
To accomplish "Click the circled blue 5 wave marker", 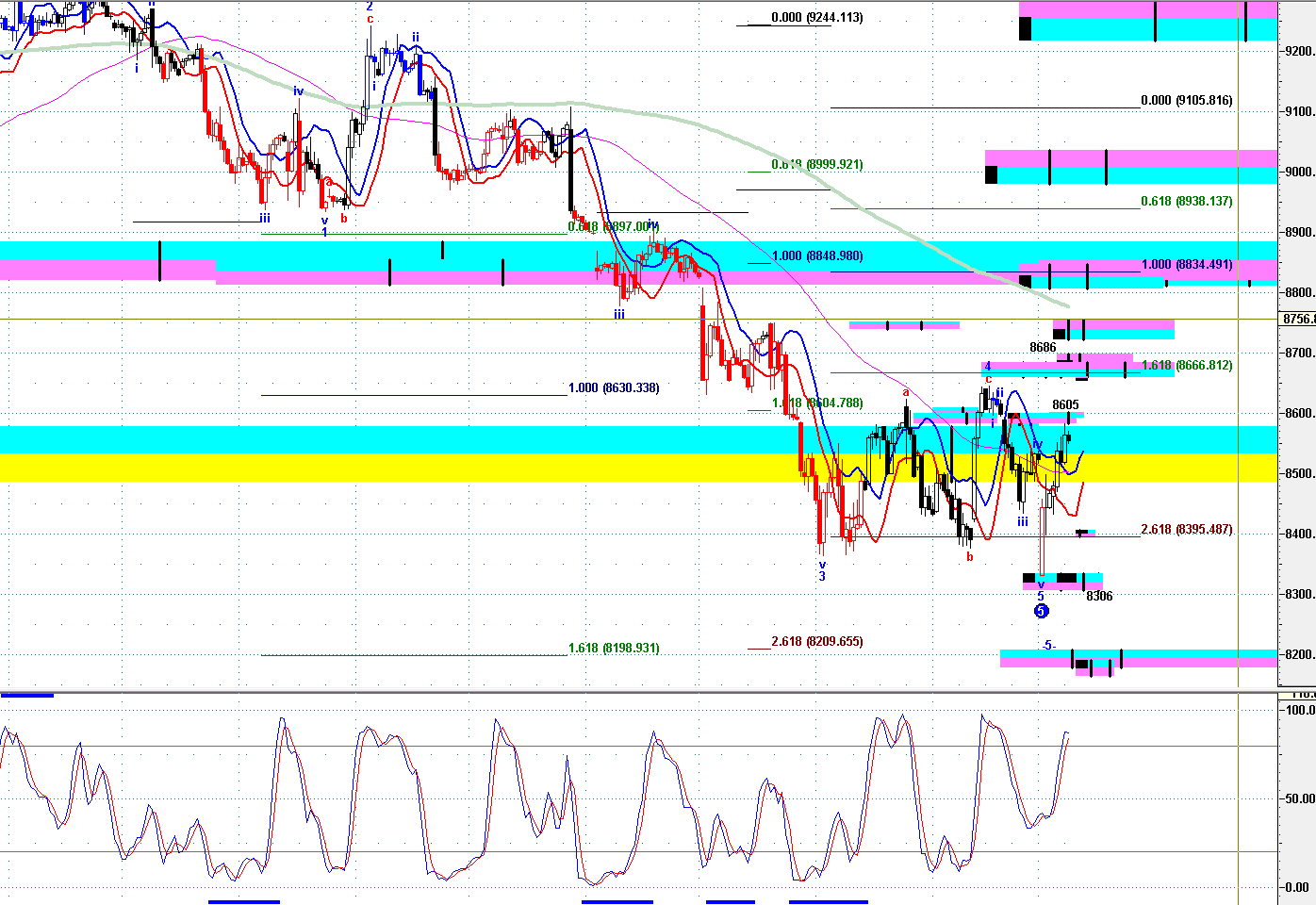I will (x=1041, y=611).
